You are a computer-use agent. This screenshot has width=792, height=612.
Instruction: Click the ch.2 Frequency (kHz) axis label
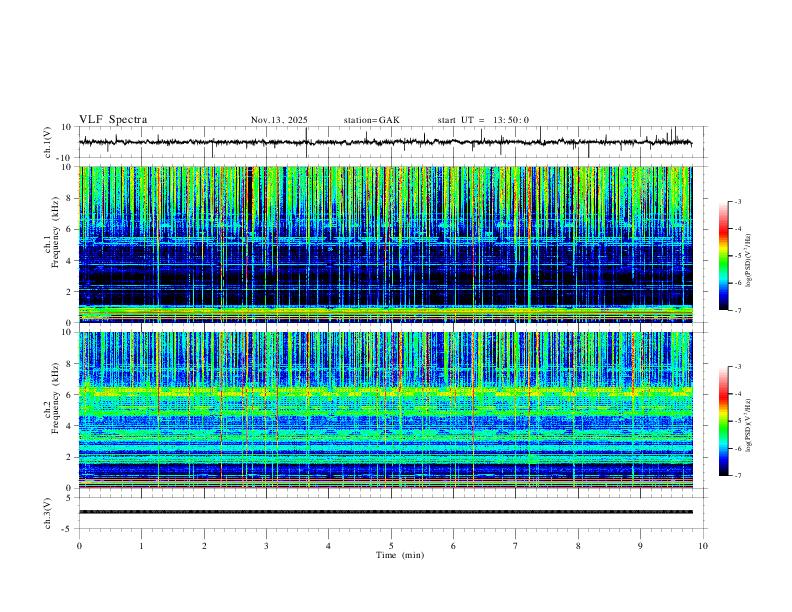(51, 397)
